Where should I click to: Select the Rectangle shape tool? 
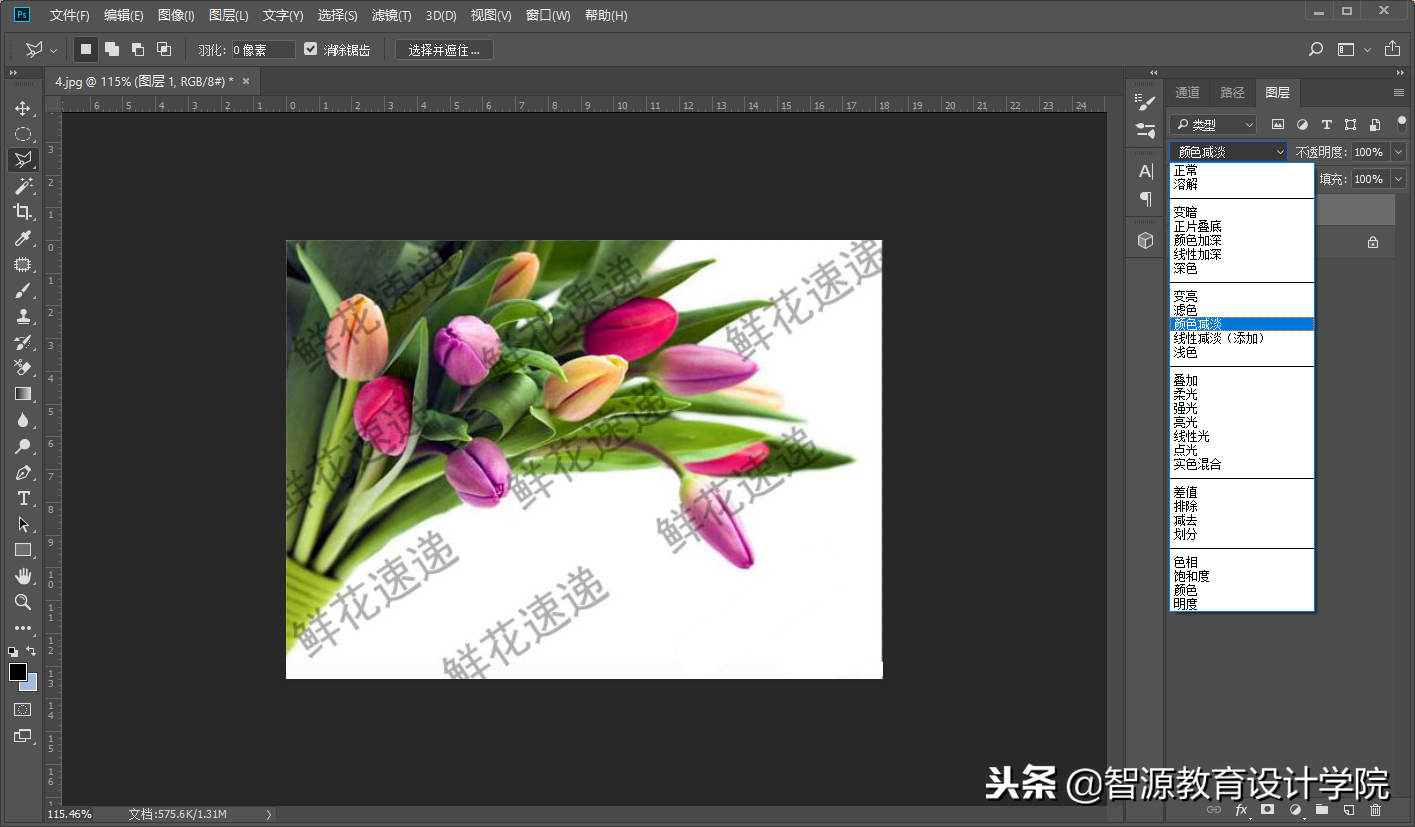pos(22,550)
